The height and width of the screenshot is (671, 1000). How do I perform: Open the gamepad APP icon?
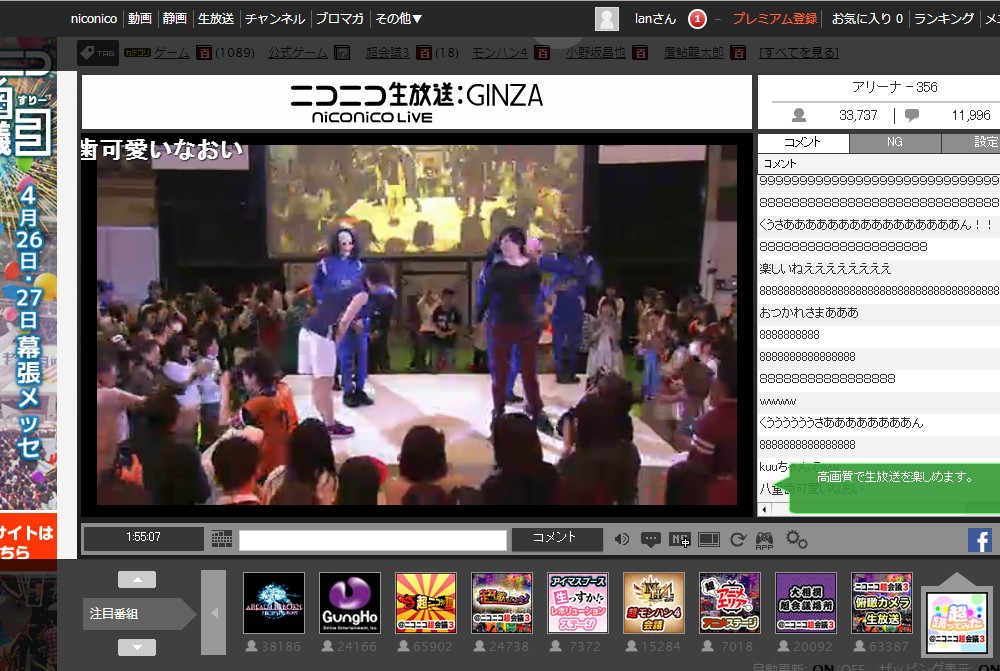point(764,540)
